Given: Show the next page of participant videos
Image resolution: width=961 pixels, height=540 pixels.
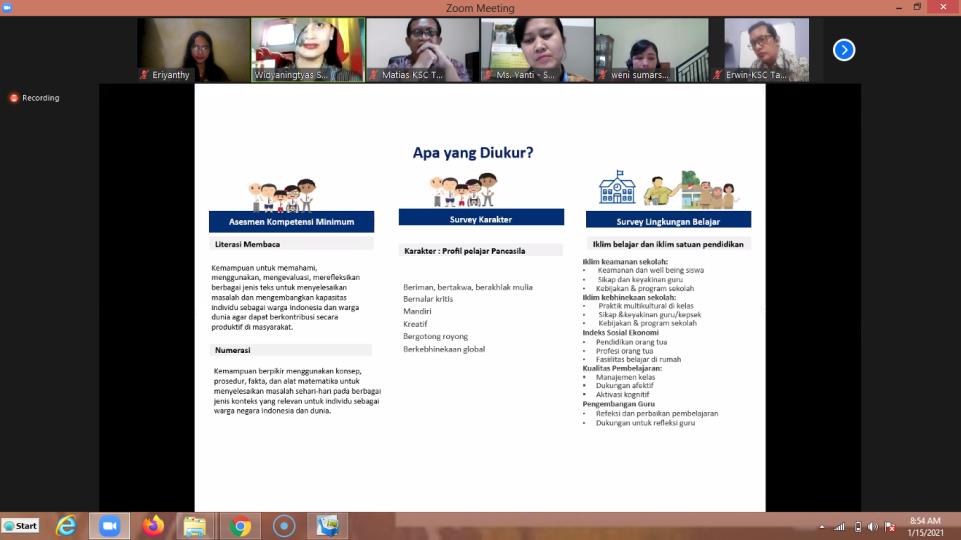Looking at the screenshot, I should pos(844,50).
